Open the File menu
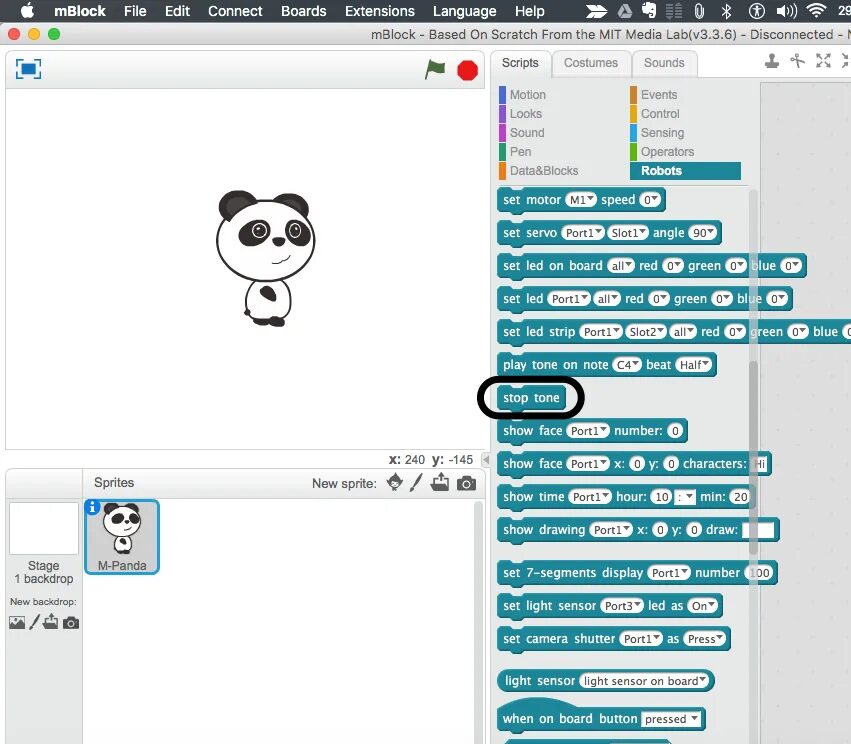Viewport: 851px width, 744px height. click(x=135, y=11)
